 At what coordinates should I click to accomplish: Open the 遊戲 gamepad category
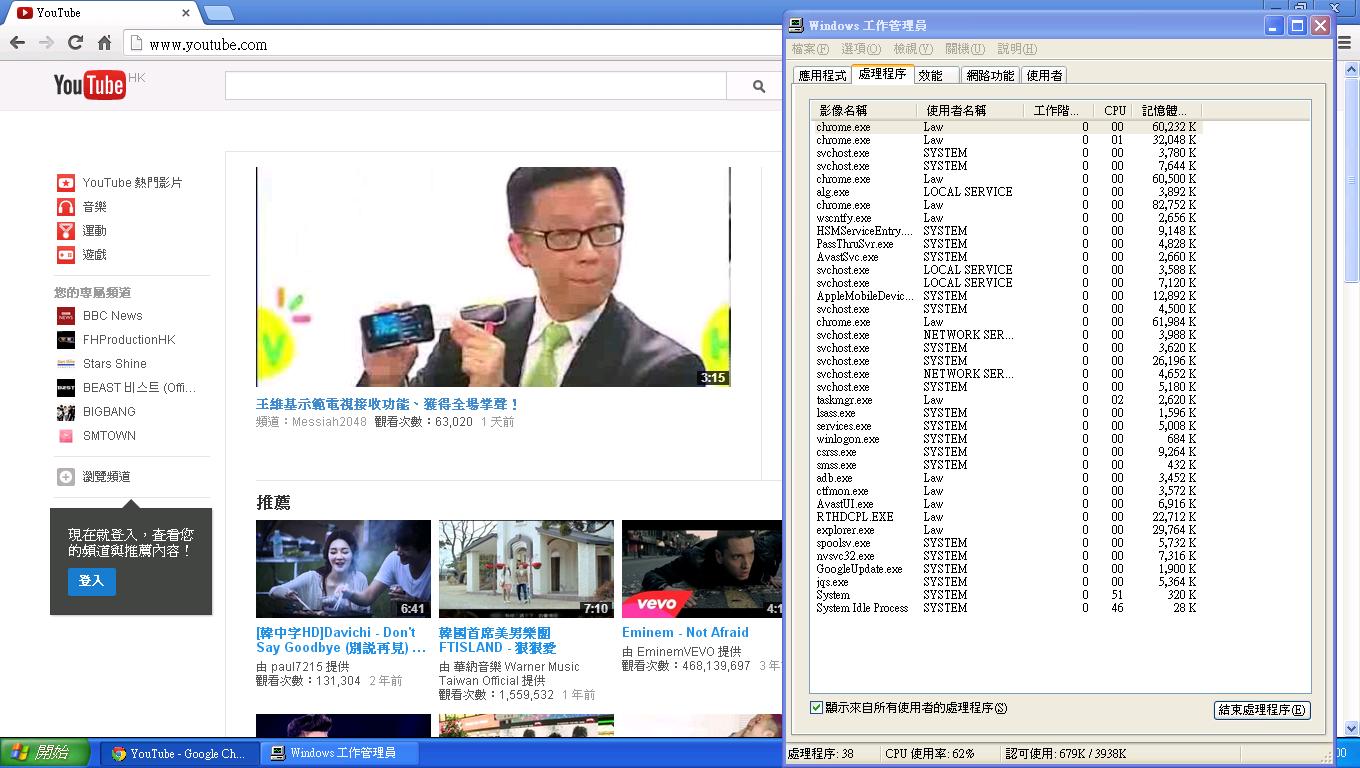tap(65, 254)
